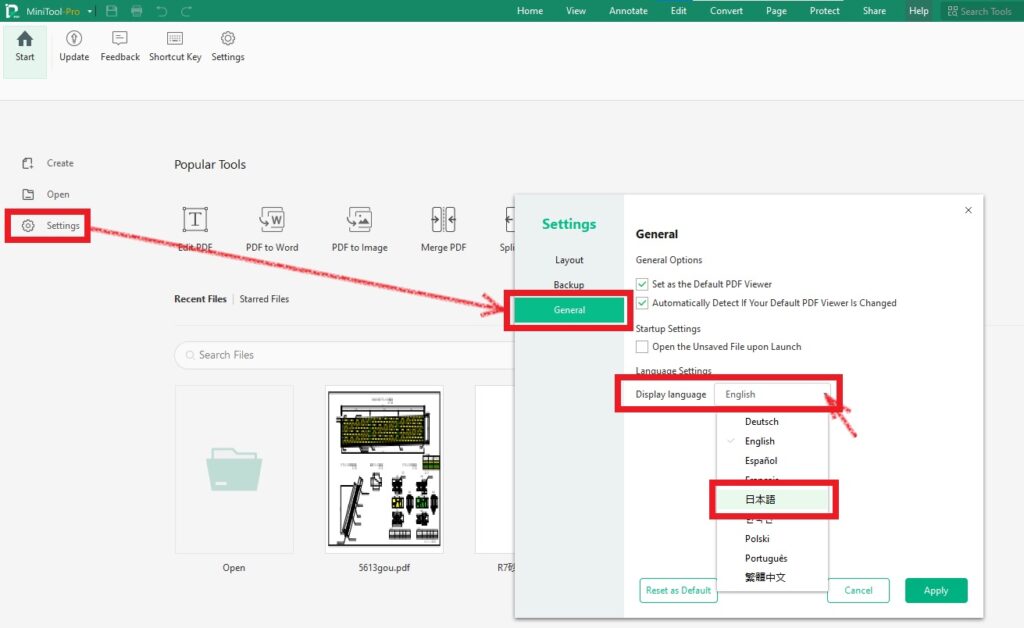
Task: Open the Home menu
Action: point(530,11)
